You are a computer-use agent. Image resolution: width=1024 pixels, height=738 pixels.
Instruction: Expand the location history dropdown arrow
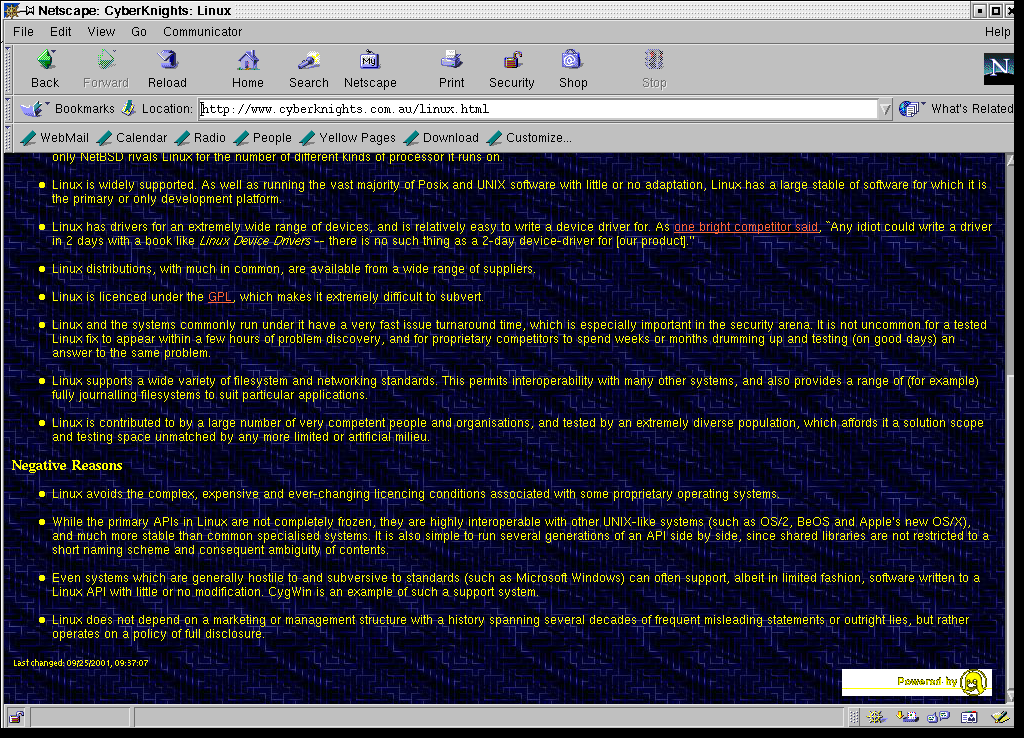885,109
